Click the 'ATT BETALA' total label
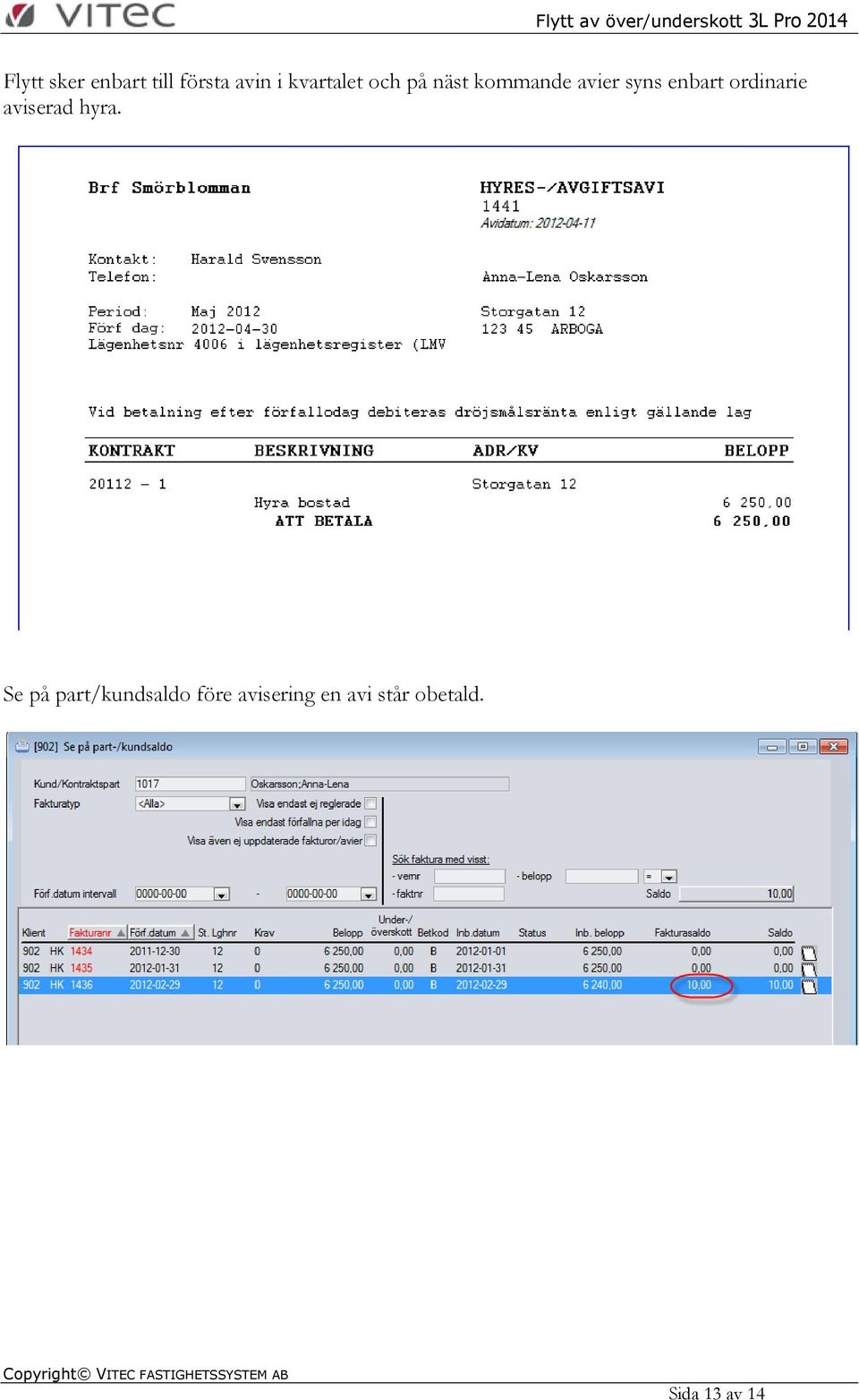Viewport: 859px width, 1400px height. 324,521
